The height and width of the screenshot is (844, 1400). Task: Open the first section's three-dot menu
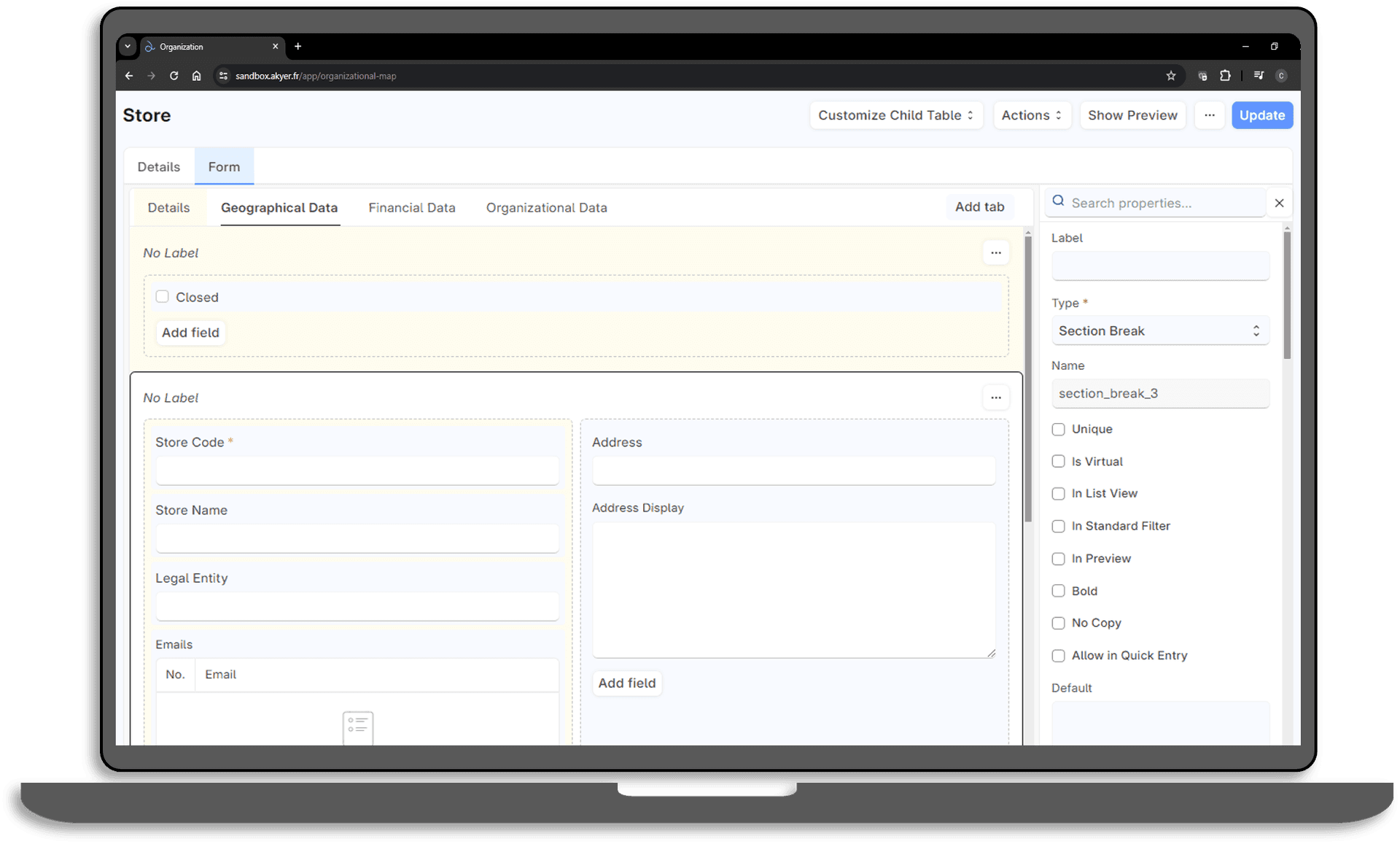click(x=996, y=253)
